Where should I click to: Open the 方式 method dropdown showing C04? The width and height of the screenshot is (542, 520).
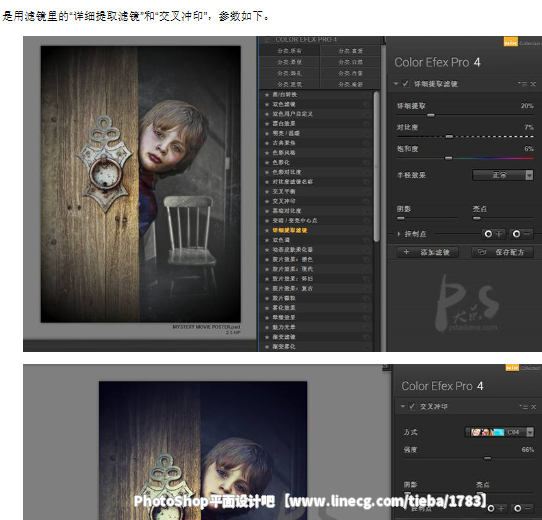(499, 432)
